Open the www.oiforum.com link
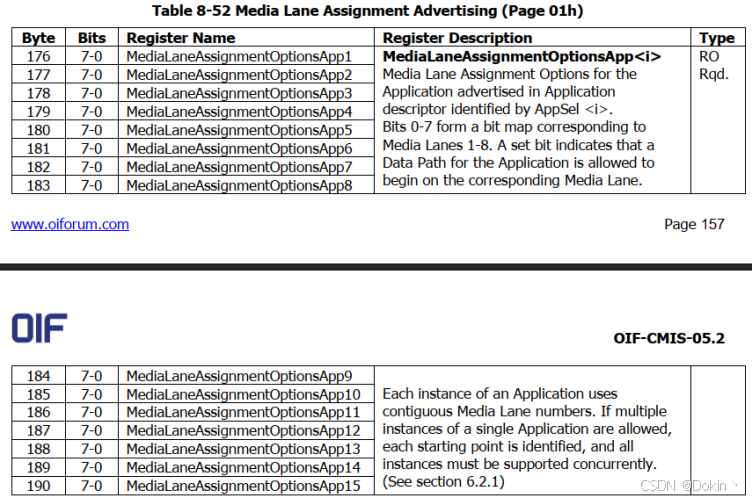 (70, 224)
